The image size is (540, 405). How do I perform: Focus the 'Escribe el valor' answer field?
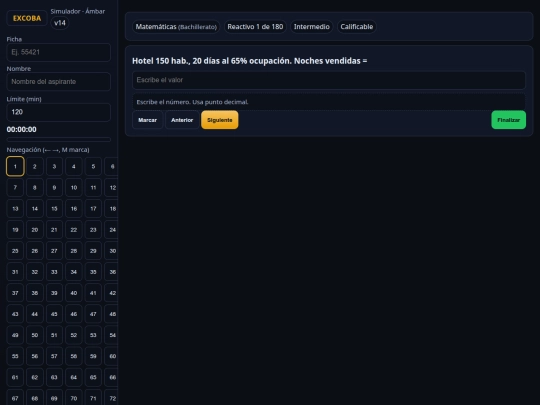tap(329, 80)
